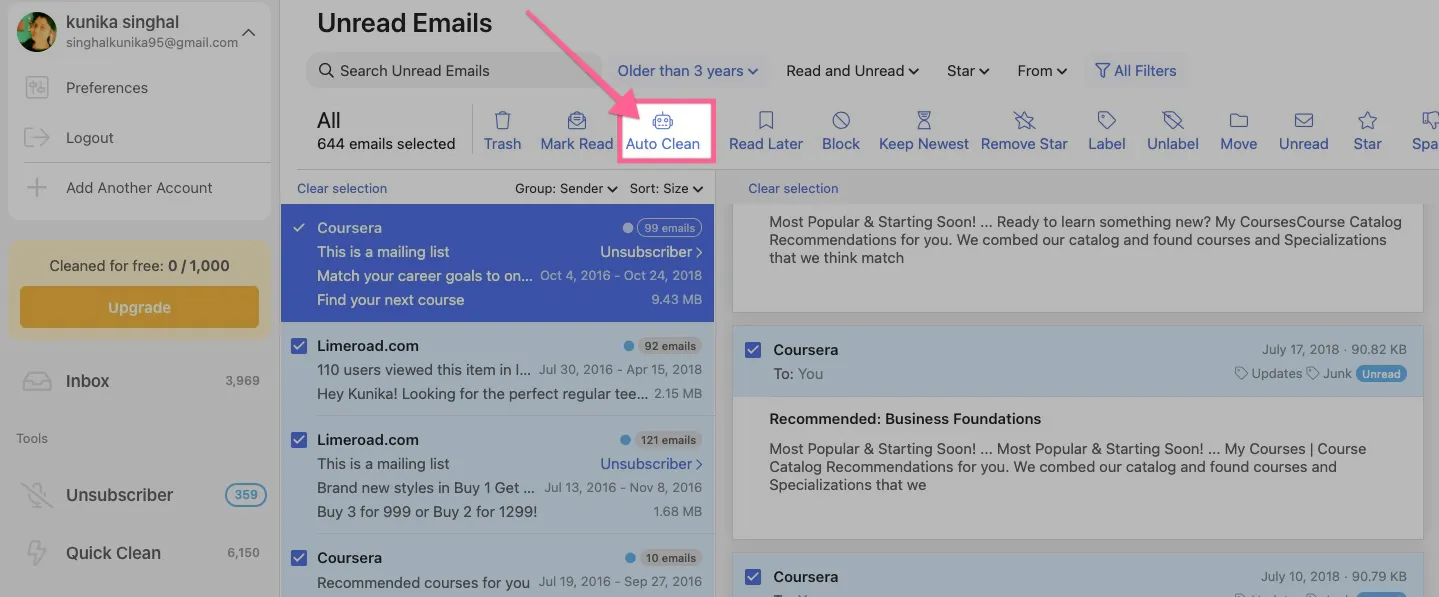Viewport: 1439px width, 597px height.
Task: Open All Filters
Action: (1136, 71)
